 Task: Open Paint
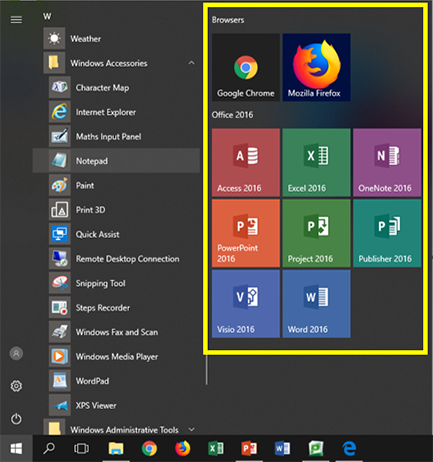pyautogui.click(x=116, y=185)
